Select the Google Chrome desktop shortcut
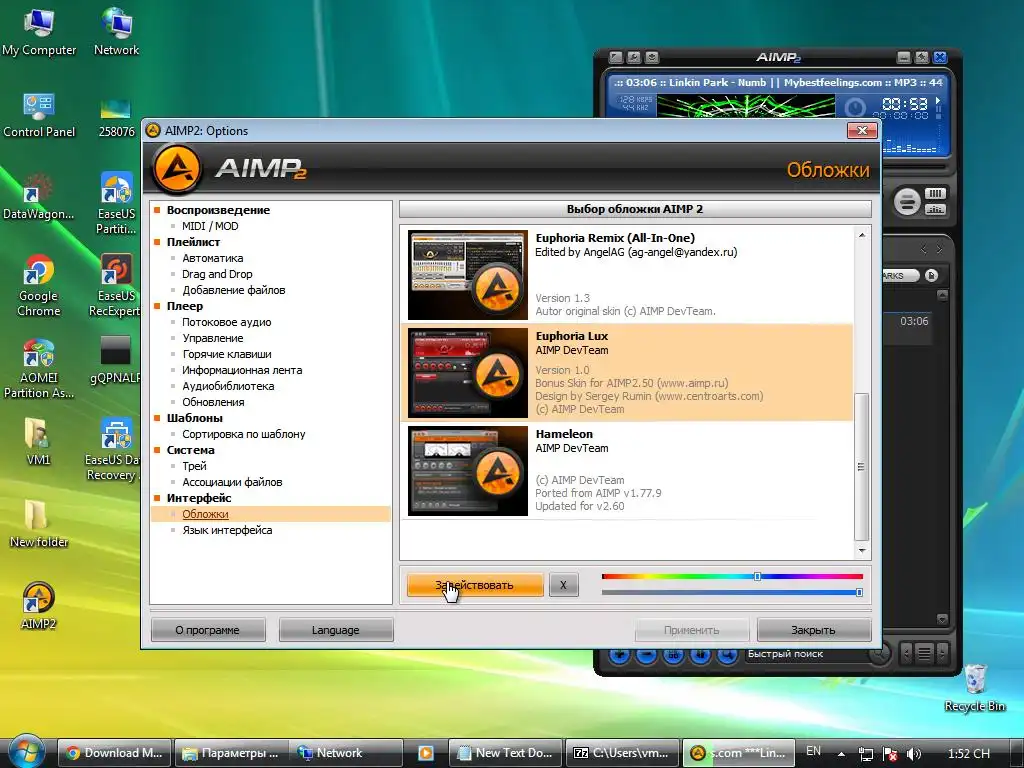1024x768 pixels. point(39,286)
